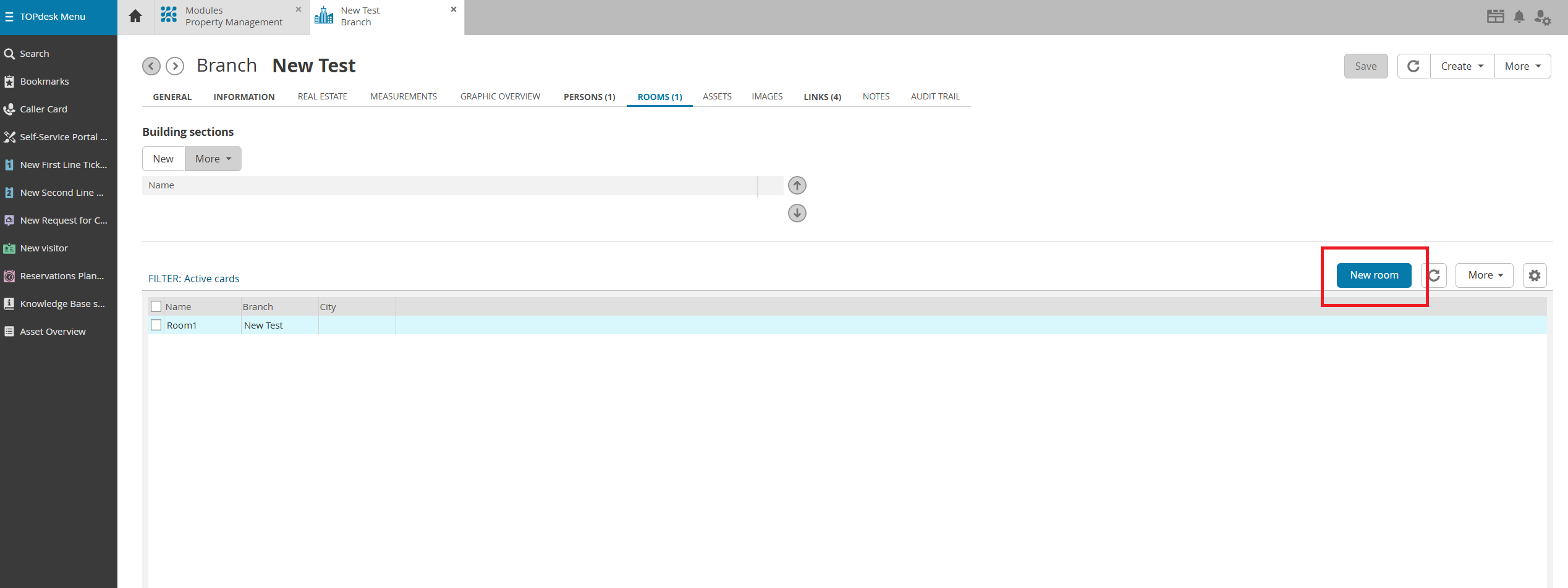
Task: Open the dashboard plan board icon in the header
Action: [x=1495, y=17]
